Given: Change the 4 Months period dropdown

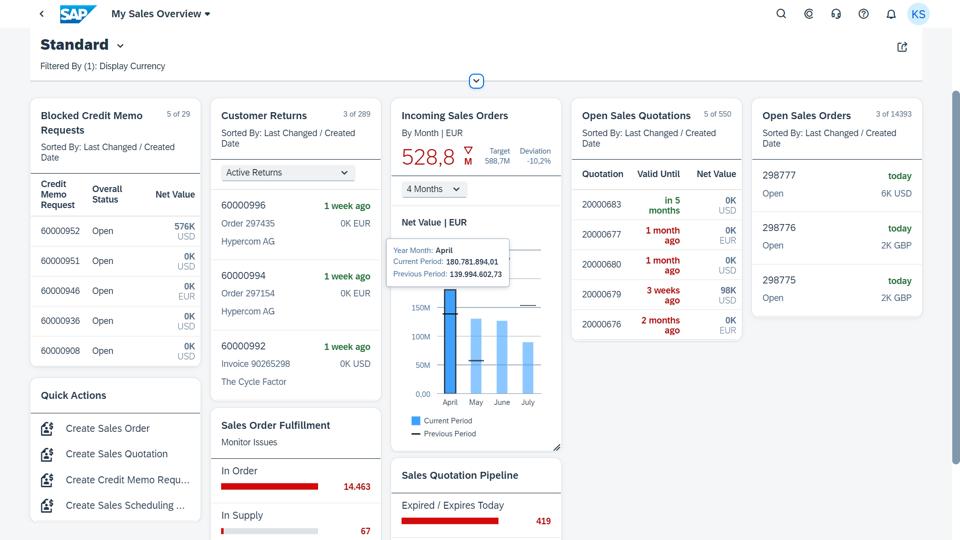Looking at the screenshot, I should coord(433,189).
